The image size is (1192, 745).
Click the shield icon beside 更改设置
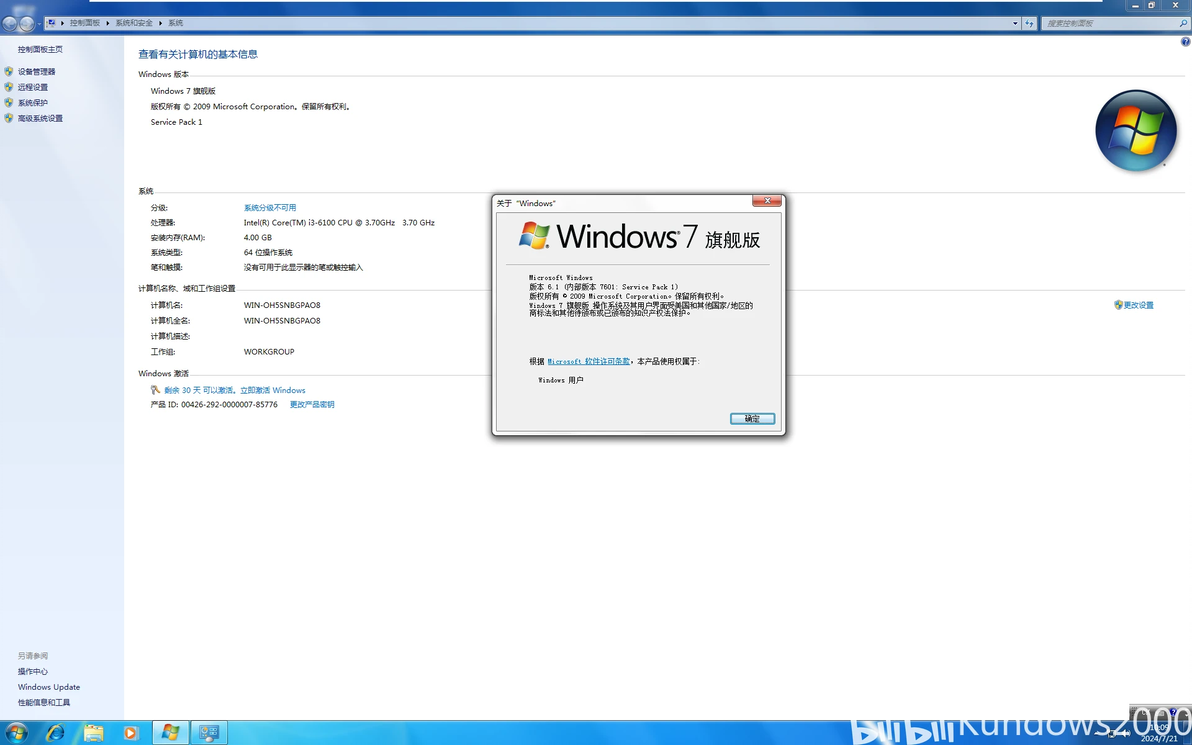tap(1118, 305)
